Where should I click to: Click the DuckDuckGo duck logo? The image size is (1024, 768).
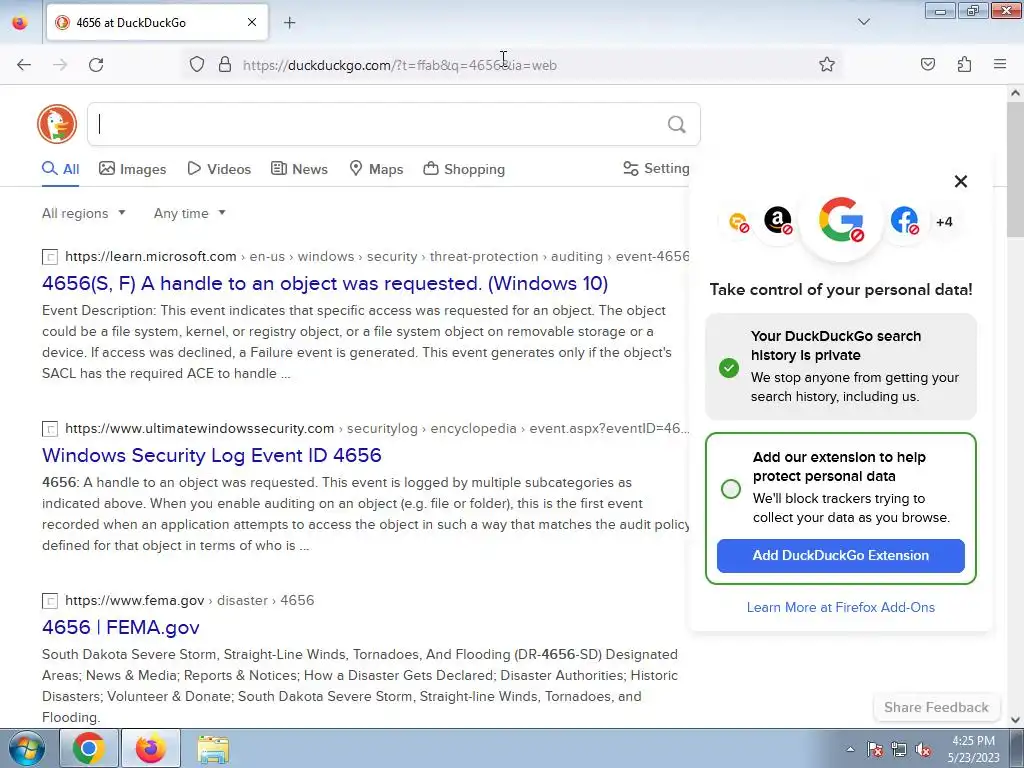click(57, 123)
